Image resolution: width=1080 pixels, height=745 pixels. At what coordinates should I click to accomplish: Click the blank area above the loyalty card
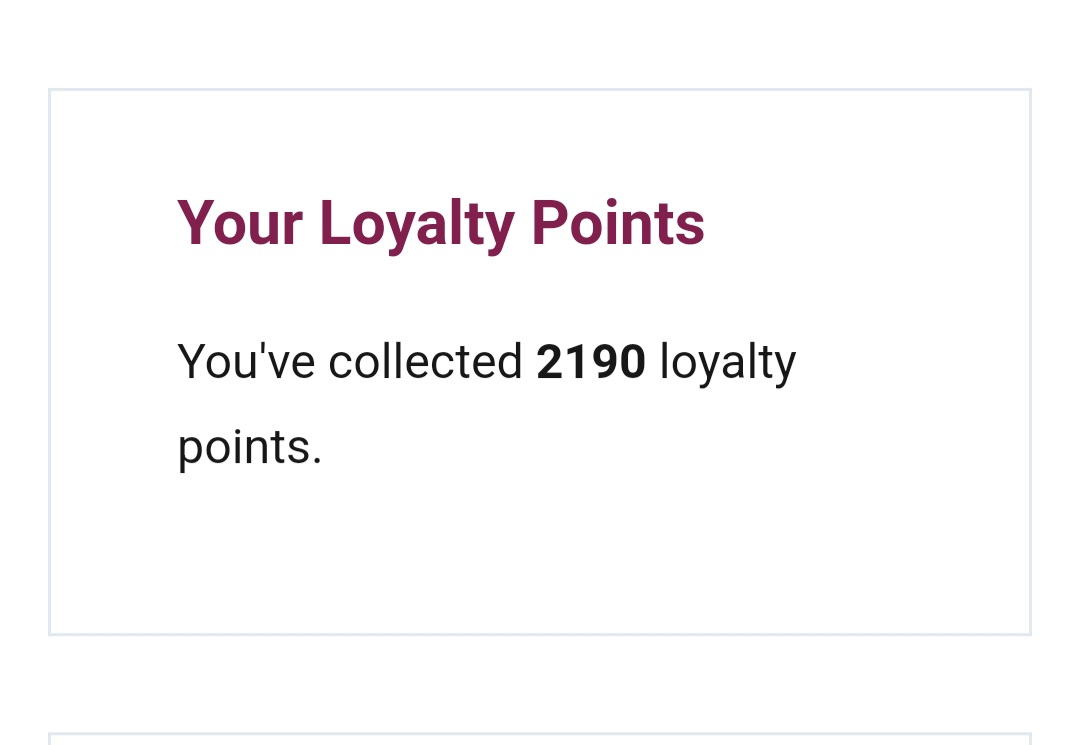pyautogui.click(x=540, y=45)
